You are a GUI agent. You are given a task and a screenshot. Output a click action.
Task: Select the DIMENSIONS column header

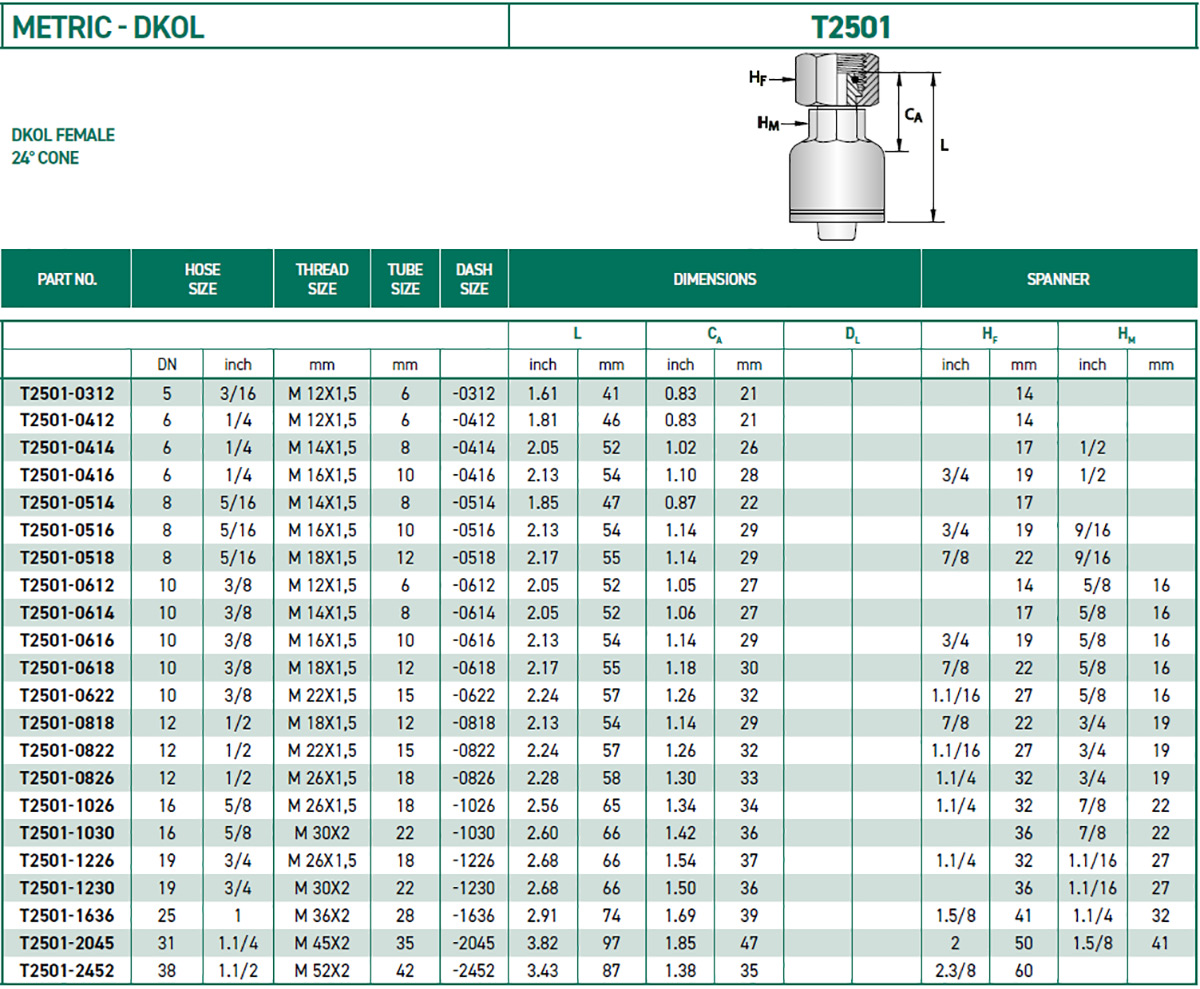coord(714,279)
